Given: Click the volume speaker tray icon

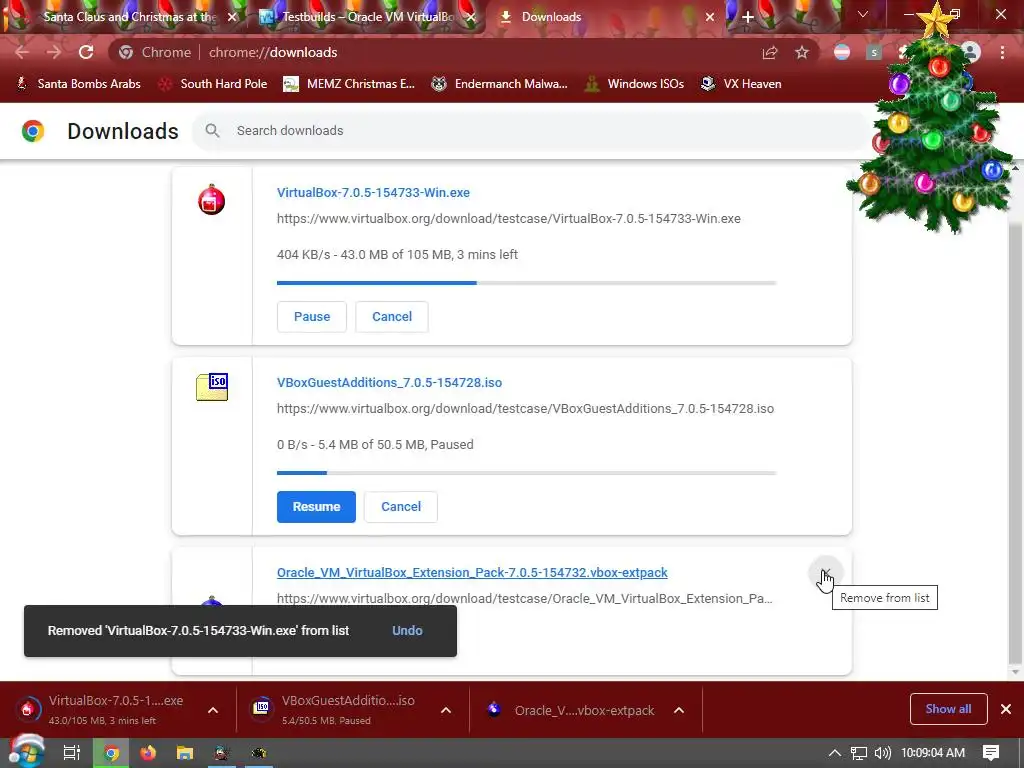Looking at the screenshot, I should (x=882, y=753).
